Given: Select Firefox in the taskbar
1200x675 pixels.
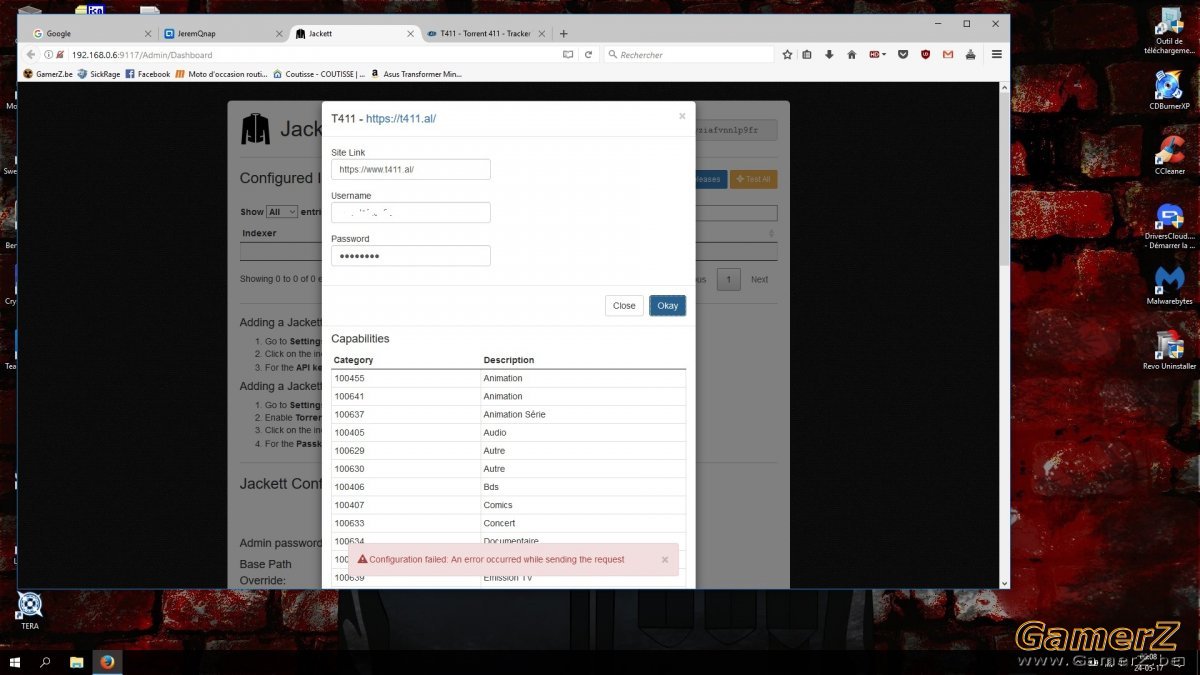Looking at the screenshot, I should 107,662.
